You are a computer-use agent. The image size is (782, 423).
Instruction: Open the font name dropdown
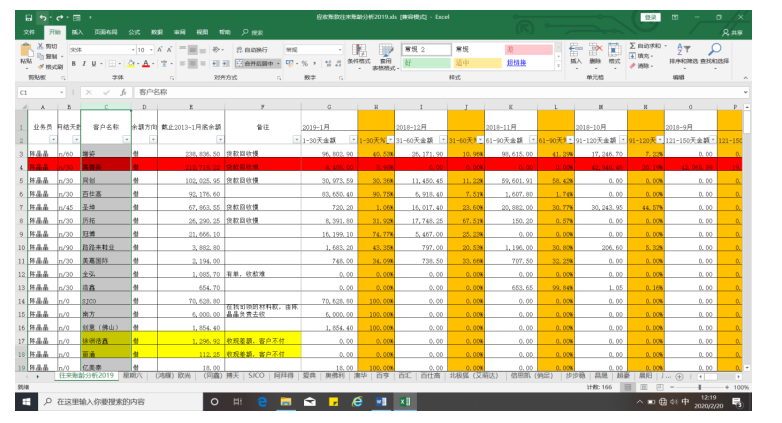tap(133, 50)
